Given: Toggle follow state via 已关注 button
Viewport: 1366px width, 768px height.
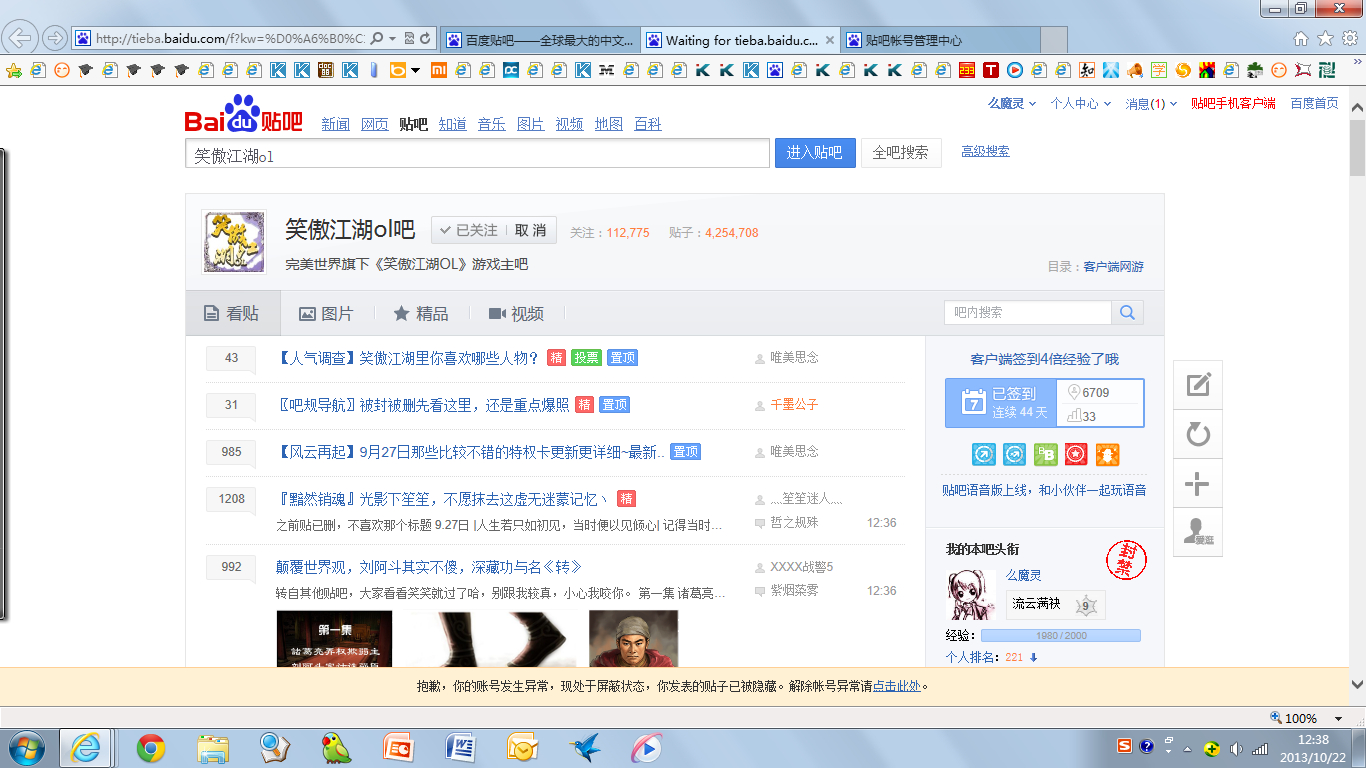Looking at the screenshot, I should click(469, 231).
